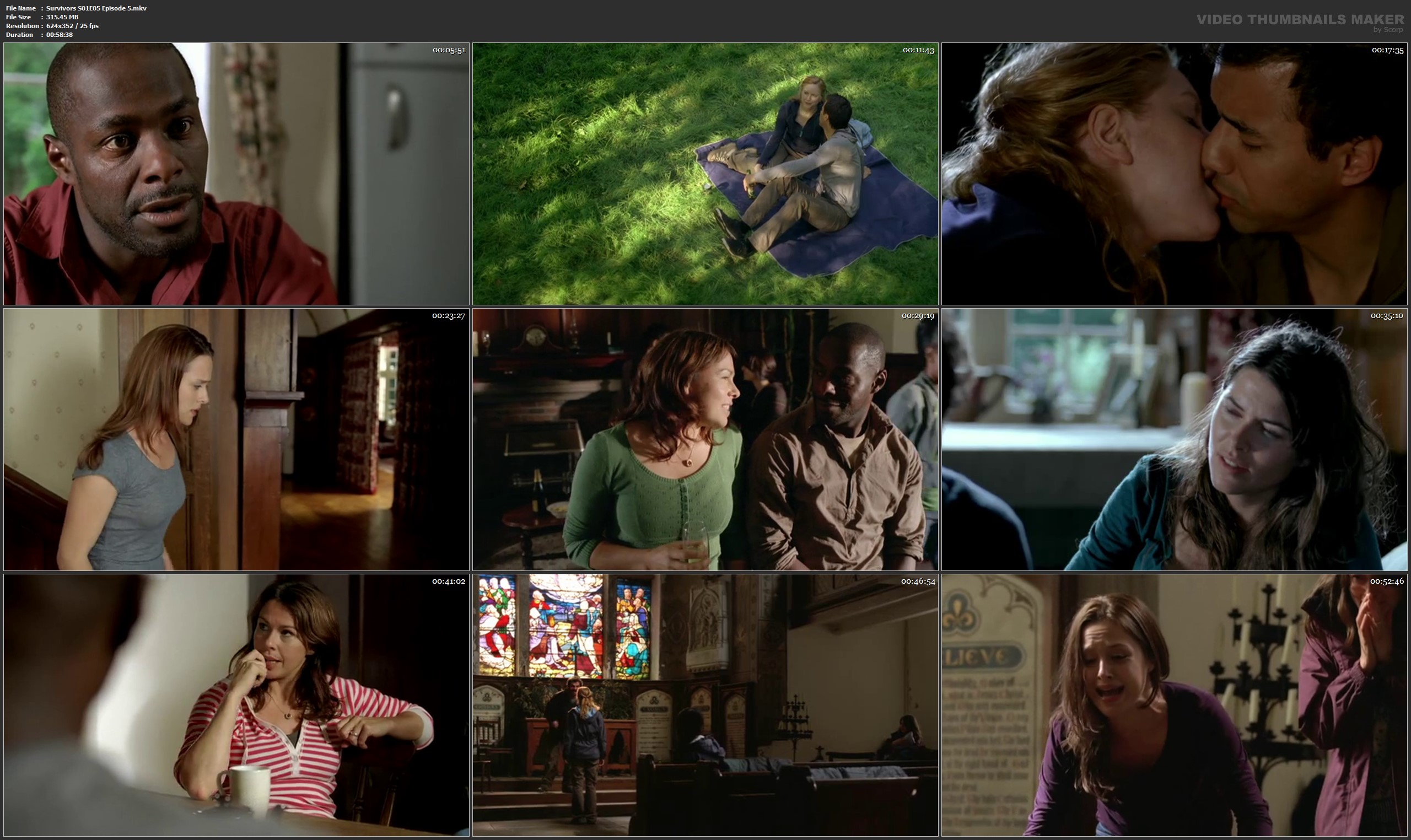Viewport: 1411px width, 840px height.
Task: Open the stained glass church thumbnail 00:46:54
Action: click(x=705, y=706)
